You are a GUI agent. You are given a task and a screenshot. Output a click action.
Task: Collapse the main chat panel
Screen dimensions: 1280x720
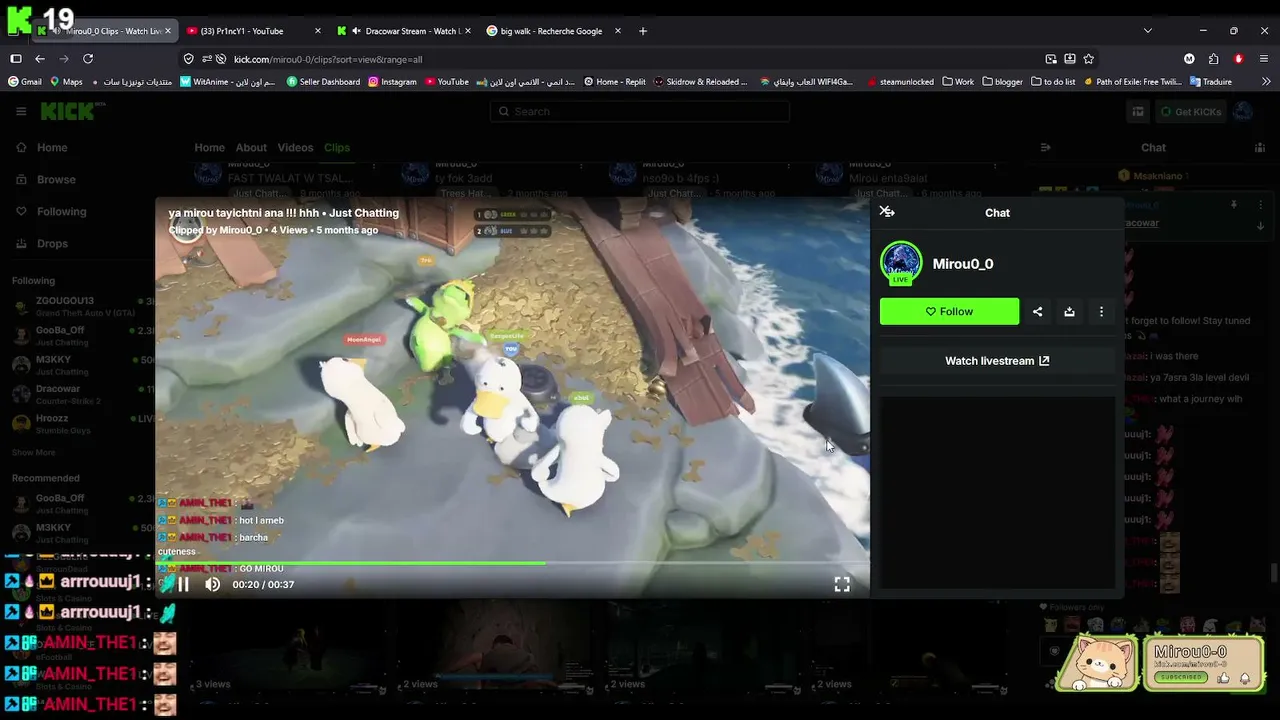pos(1045,147)
